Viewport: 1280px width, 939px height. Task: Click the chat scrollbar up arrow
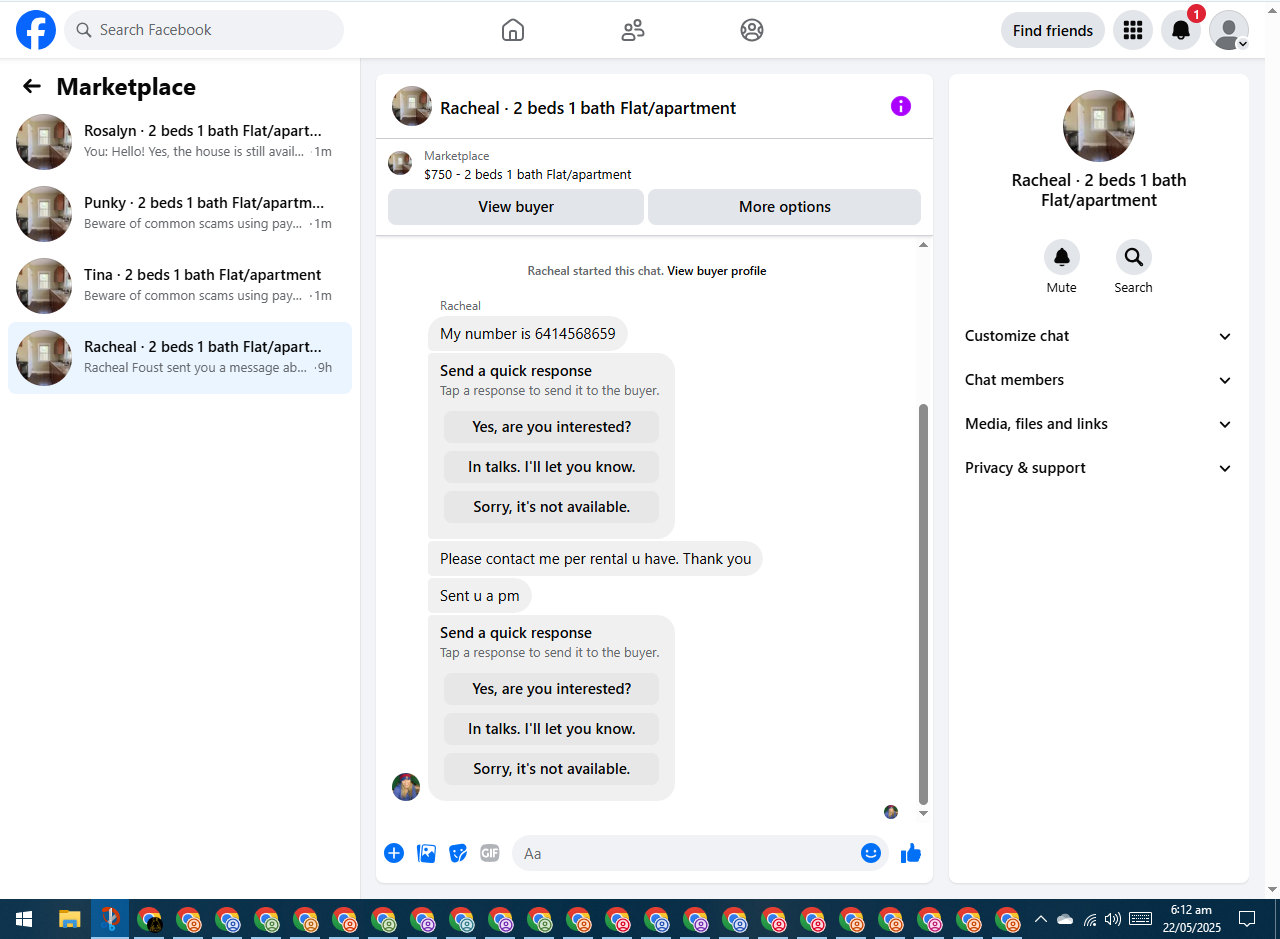tap(923, 245)
